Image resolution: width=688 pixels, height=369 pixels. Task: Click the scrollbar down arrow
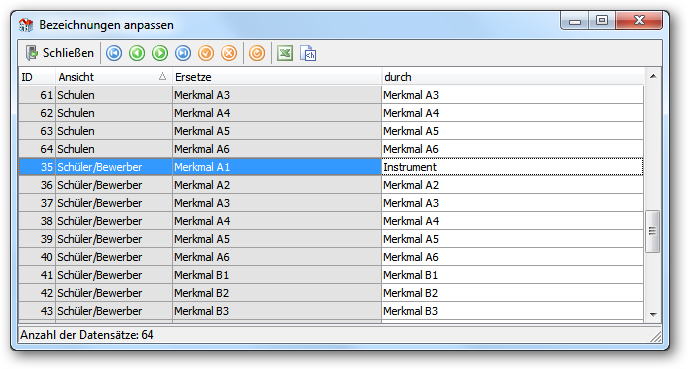tap(653, 314)
